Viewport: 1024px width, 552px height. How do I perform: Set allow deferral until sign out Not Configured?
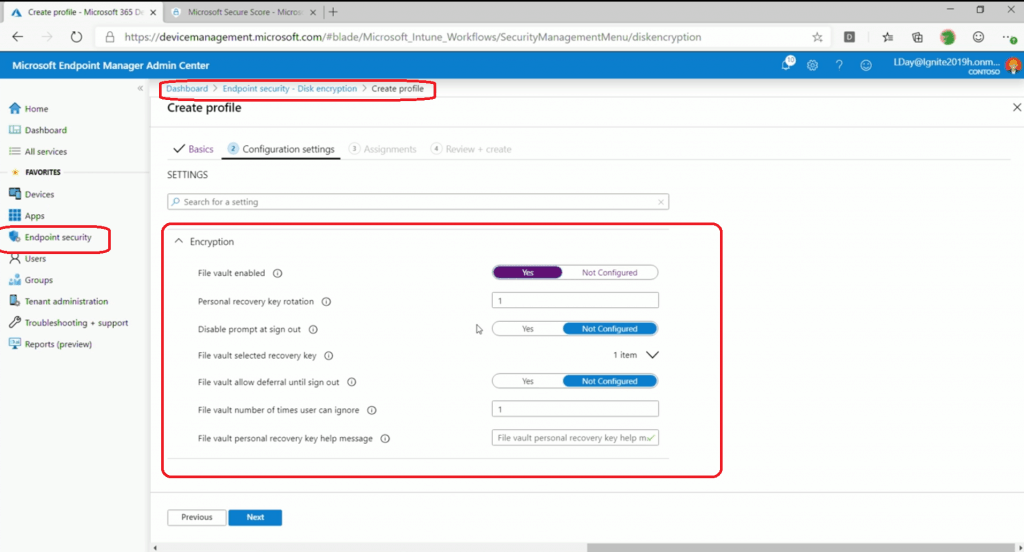click(x=609, y=381)
